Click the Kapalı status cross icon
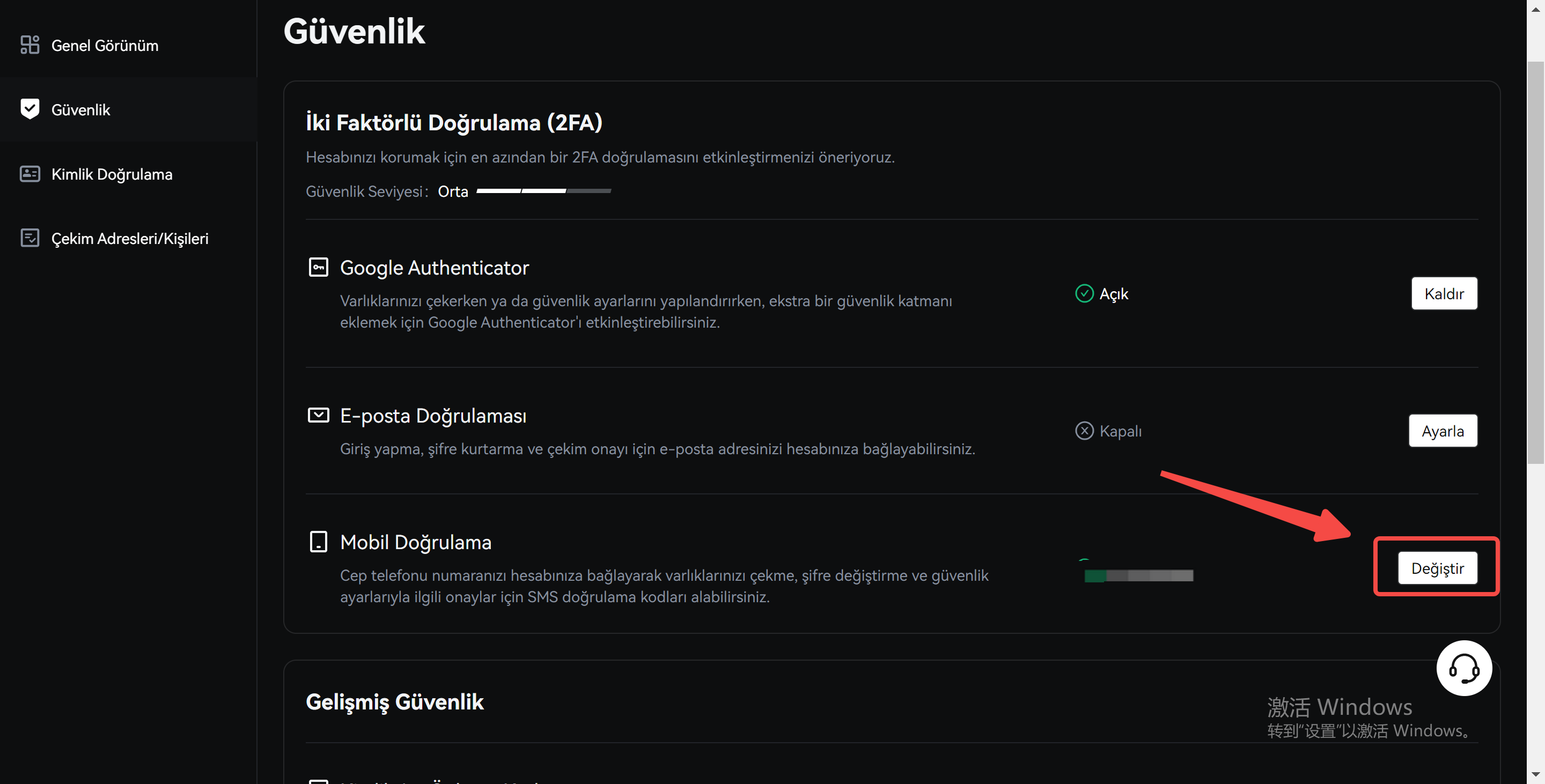This screenshot has width=1545, height=784. point(1084,431)
